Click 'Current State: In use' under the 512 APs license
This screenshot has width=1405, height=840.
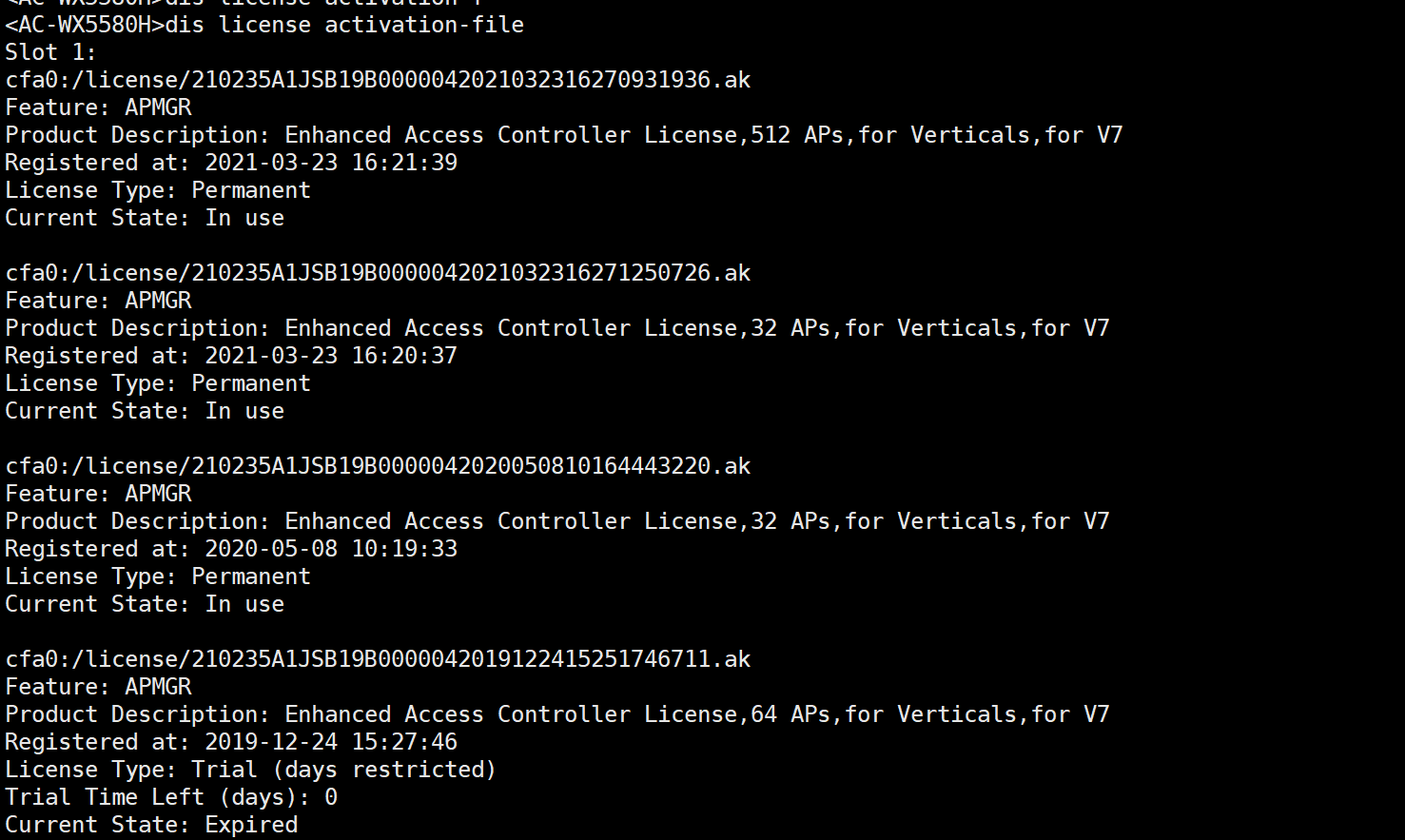click(x=145, y=218)
